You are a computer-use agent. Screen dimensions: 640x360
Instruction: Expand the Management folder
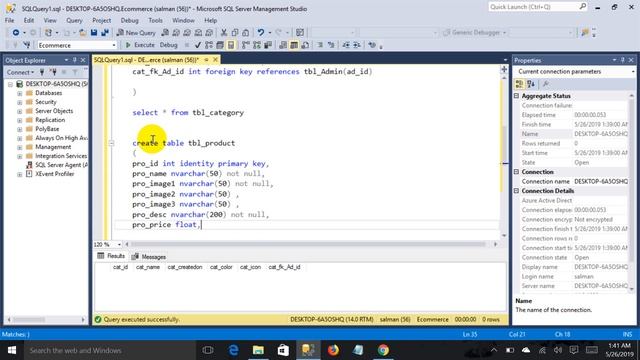[19, 147]
